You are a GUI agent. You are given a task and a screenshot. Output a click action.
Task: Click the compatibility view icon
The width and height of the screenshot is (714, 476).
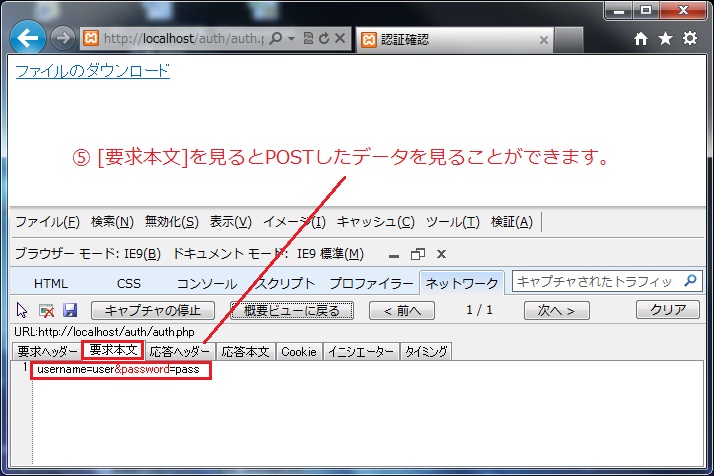click(x=308, y=39)
